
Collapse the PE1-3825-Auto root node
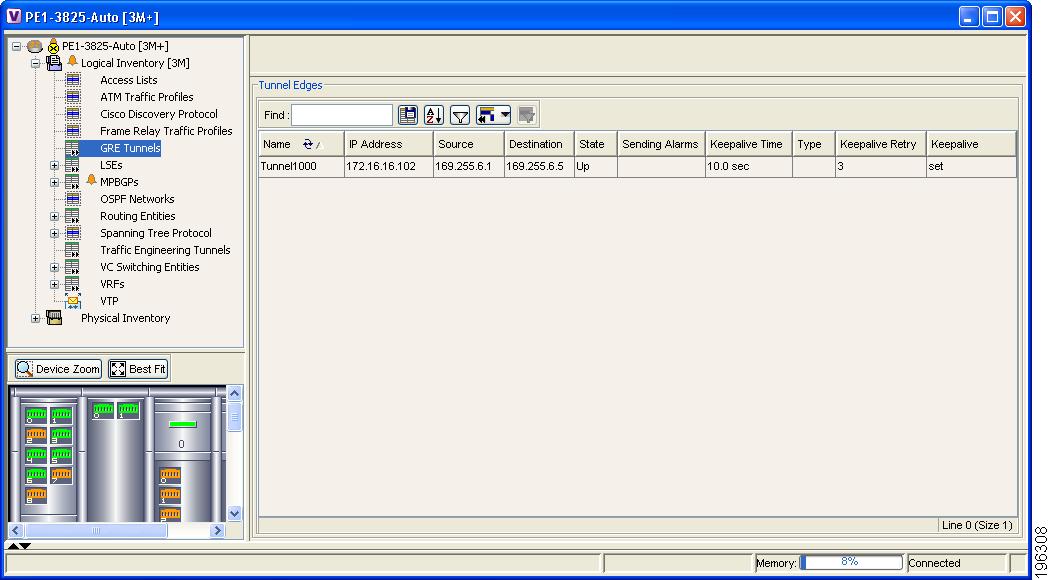[x=17, y=46]
